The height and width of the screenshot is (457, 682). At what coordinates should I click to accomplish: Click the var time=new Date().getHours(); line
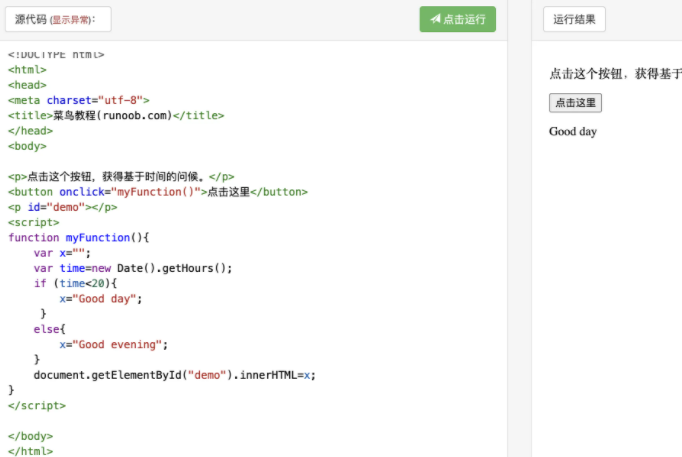(133, 268)
